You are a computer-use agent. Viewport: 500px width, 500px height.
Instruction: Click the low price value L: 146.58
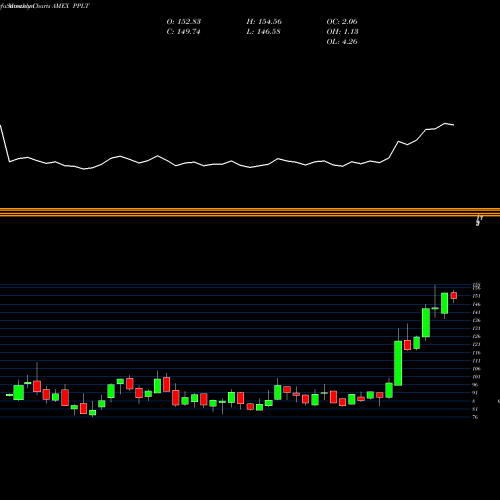[263, 32]
